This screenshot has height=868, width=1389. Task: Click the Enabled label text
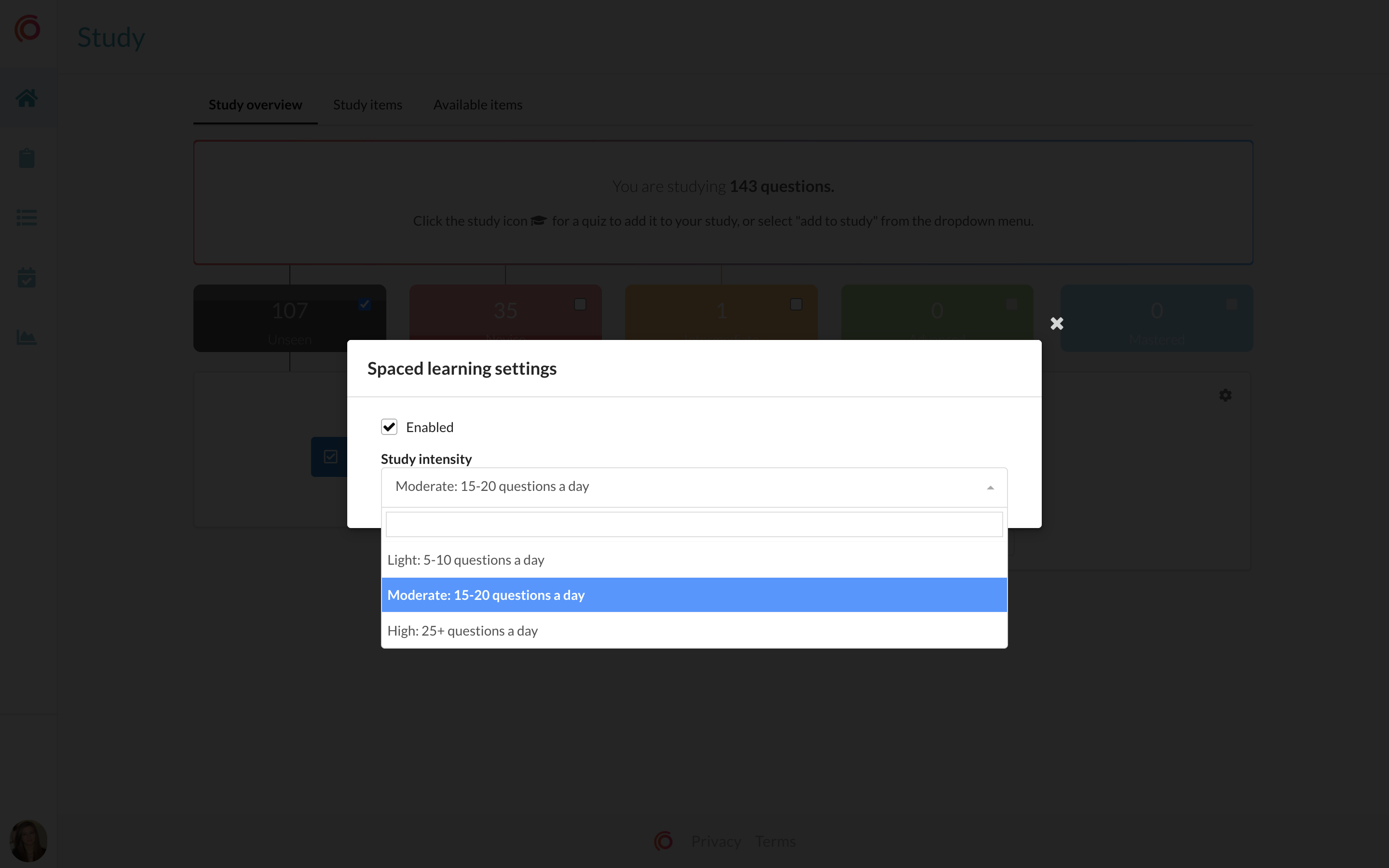pos(429,427)
